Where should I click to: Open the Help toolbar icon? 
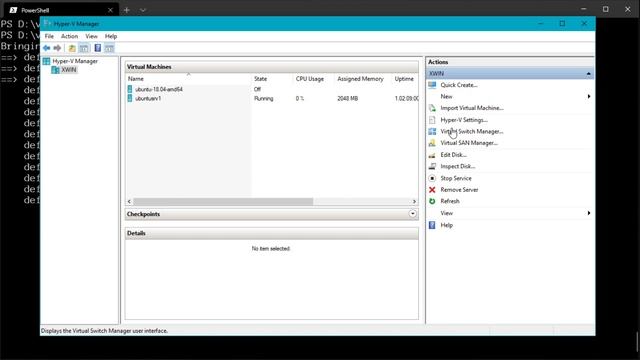(x=98, y=48)
